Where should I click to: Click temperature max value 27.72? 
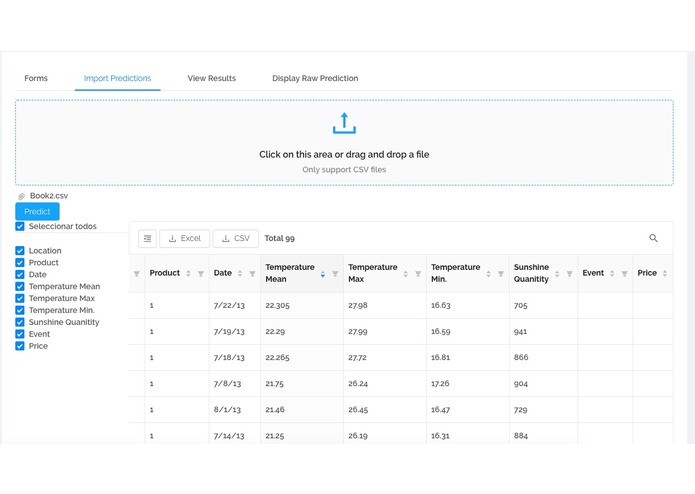click(357, 358)
